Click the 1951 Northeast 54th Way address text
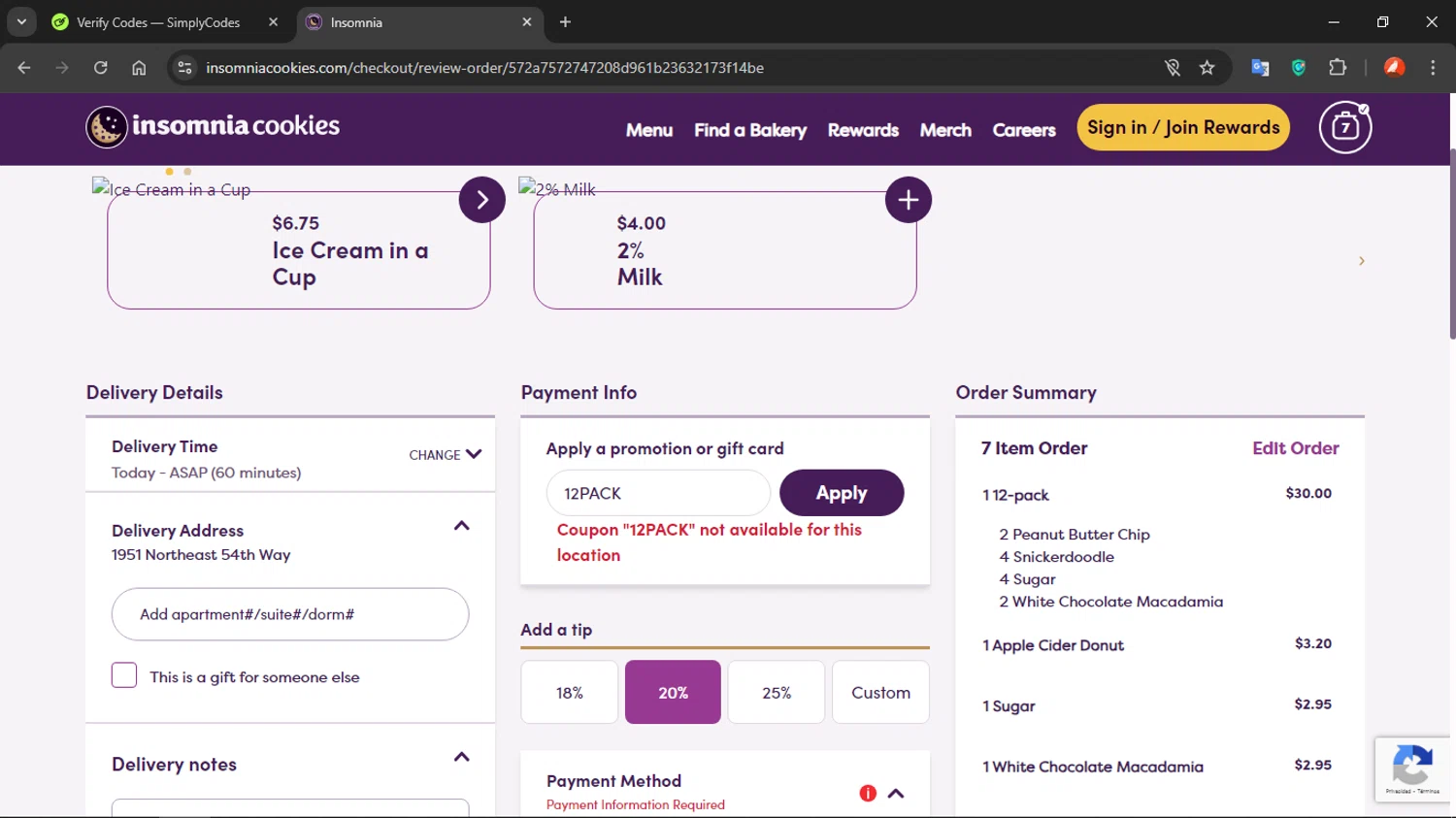The height and width of the screenshot is (818, 1456). pos(201,555)
